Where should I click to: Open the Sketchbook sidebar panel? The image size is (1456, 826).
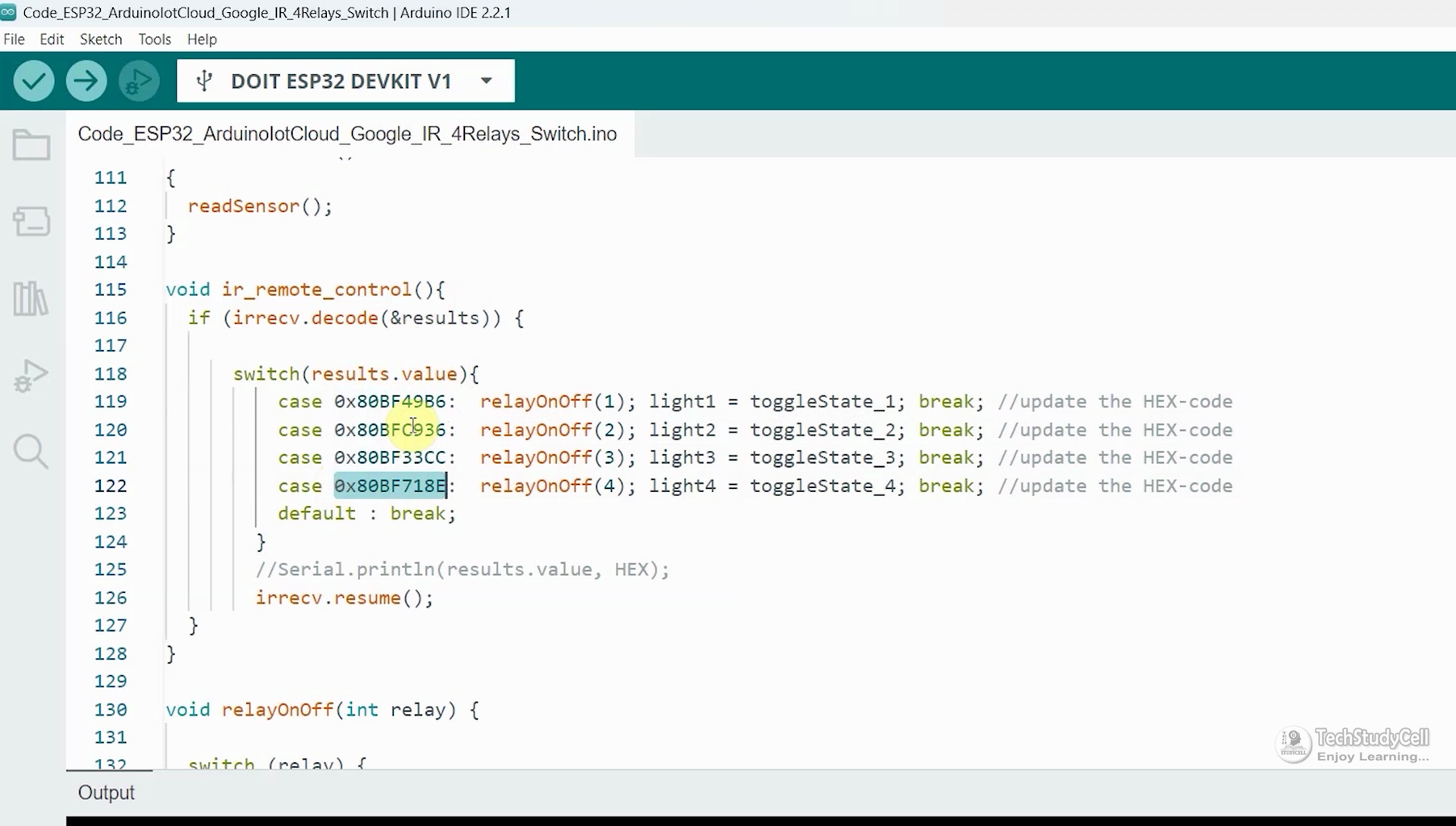pyautogui.click(x=31, y=145)
